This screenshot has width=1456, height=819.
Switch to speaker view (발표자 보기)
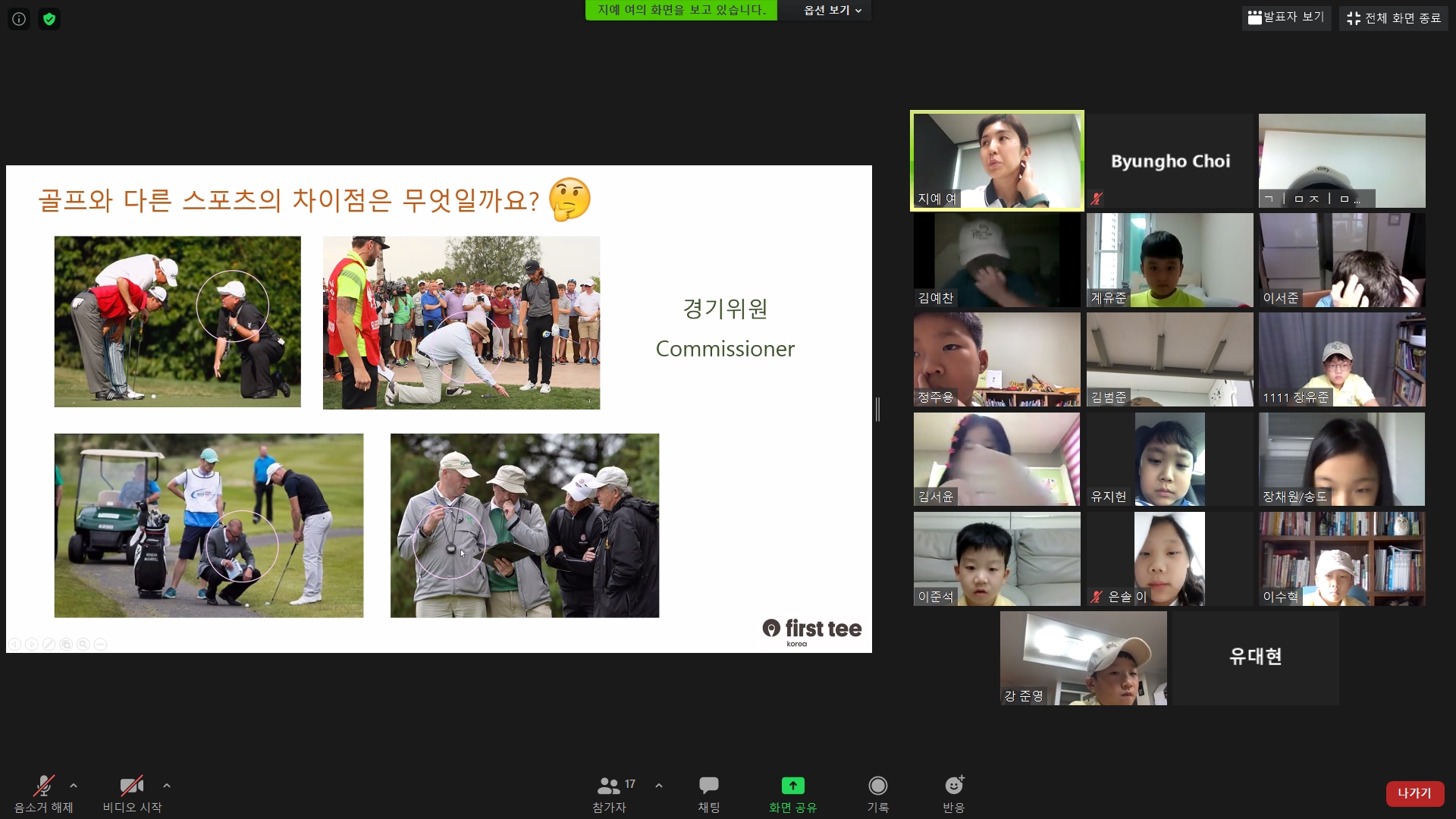pos(1286,17)
